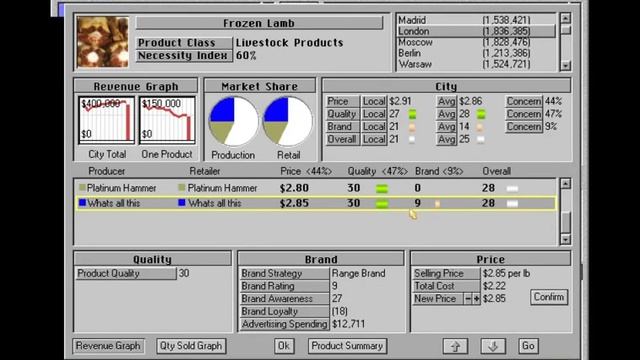Click the Quality <47%> column header
Image resolution: width=640 pixels, height=360 pixels.
coord(378,171)
